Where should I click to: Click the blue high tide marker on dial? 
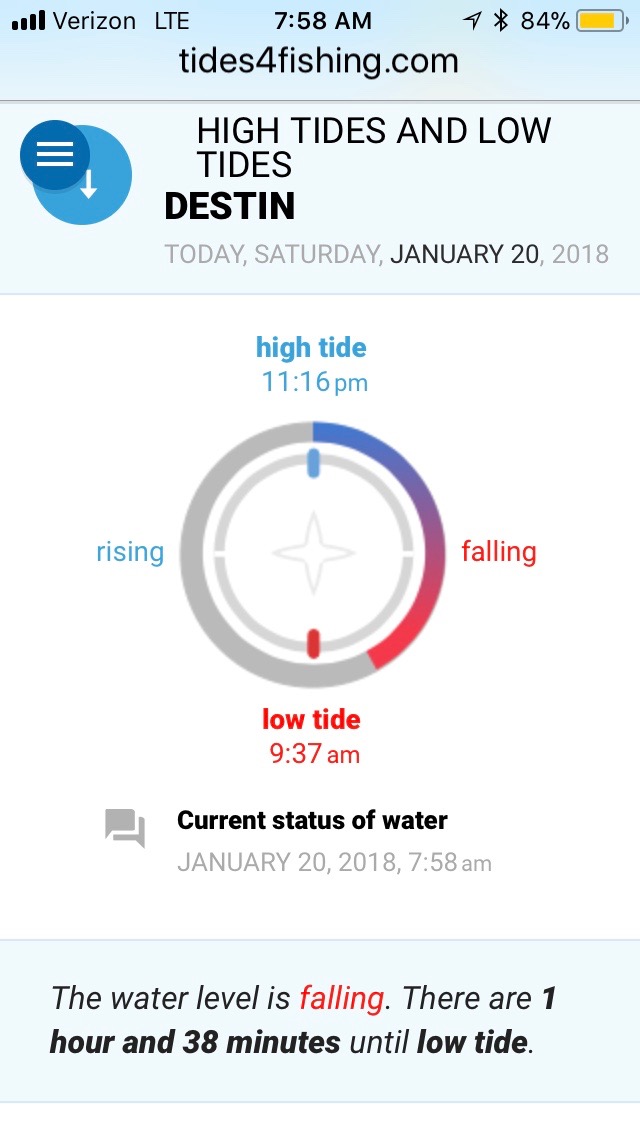(x=313, y=463)
